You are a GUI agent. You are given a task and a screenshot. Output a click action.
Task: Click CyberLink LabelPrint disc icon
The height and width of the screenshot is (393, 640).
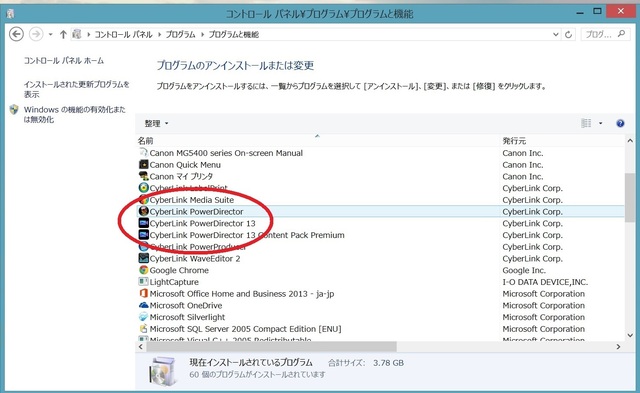coord(143,188)
